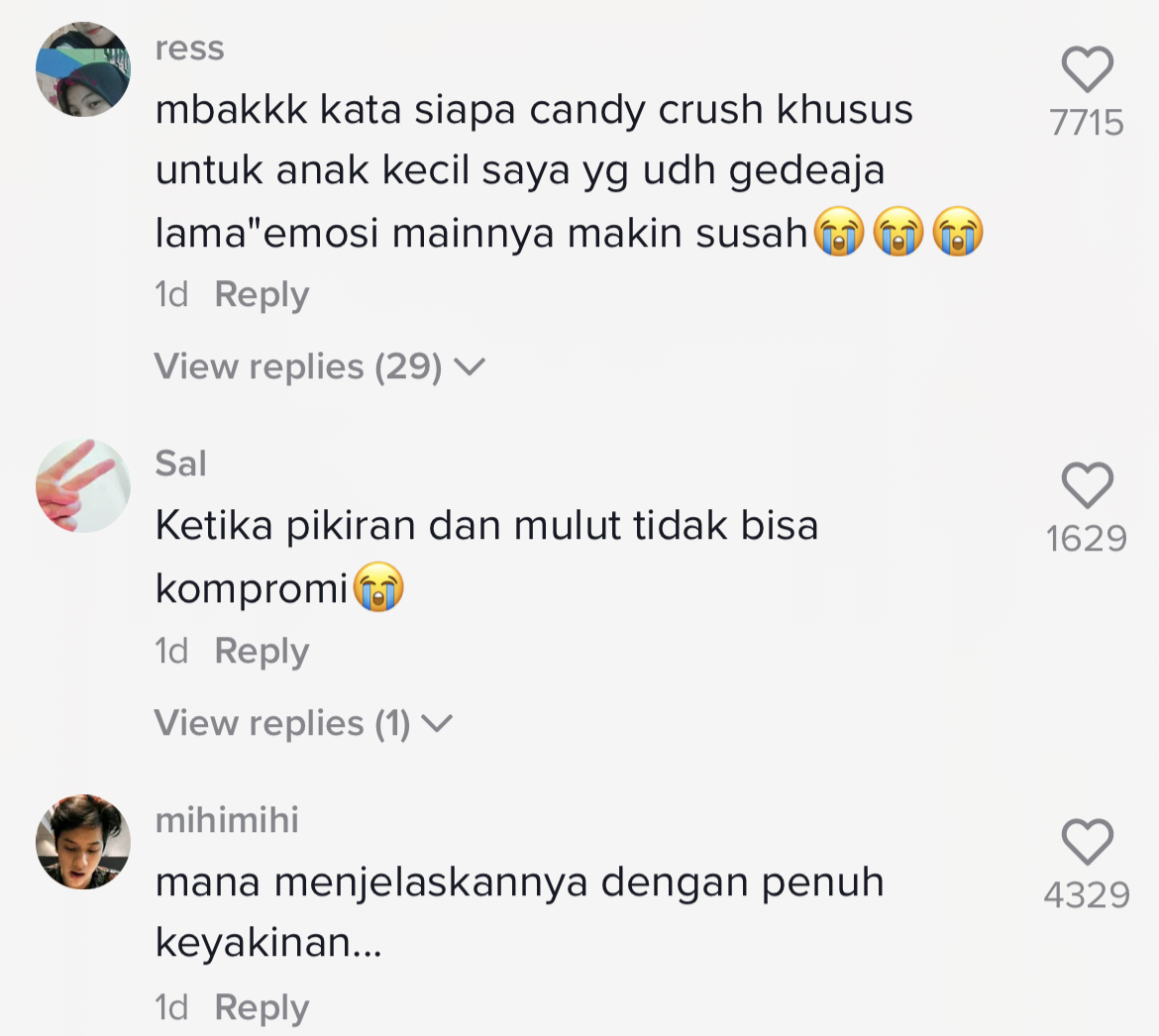Expand View replies (29)
The image size is (1159, 1036).
pyautogui.click(x=319, y=366)
